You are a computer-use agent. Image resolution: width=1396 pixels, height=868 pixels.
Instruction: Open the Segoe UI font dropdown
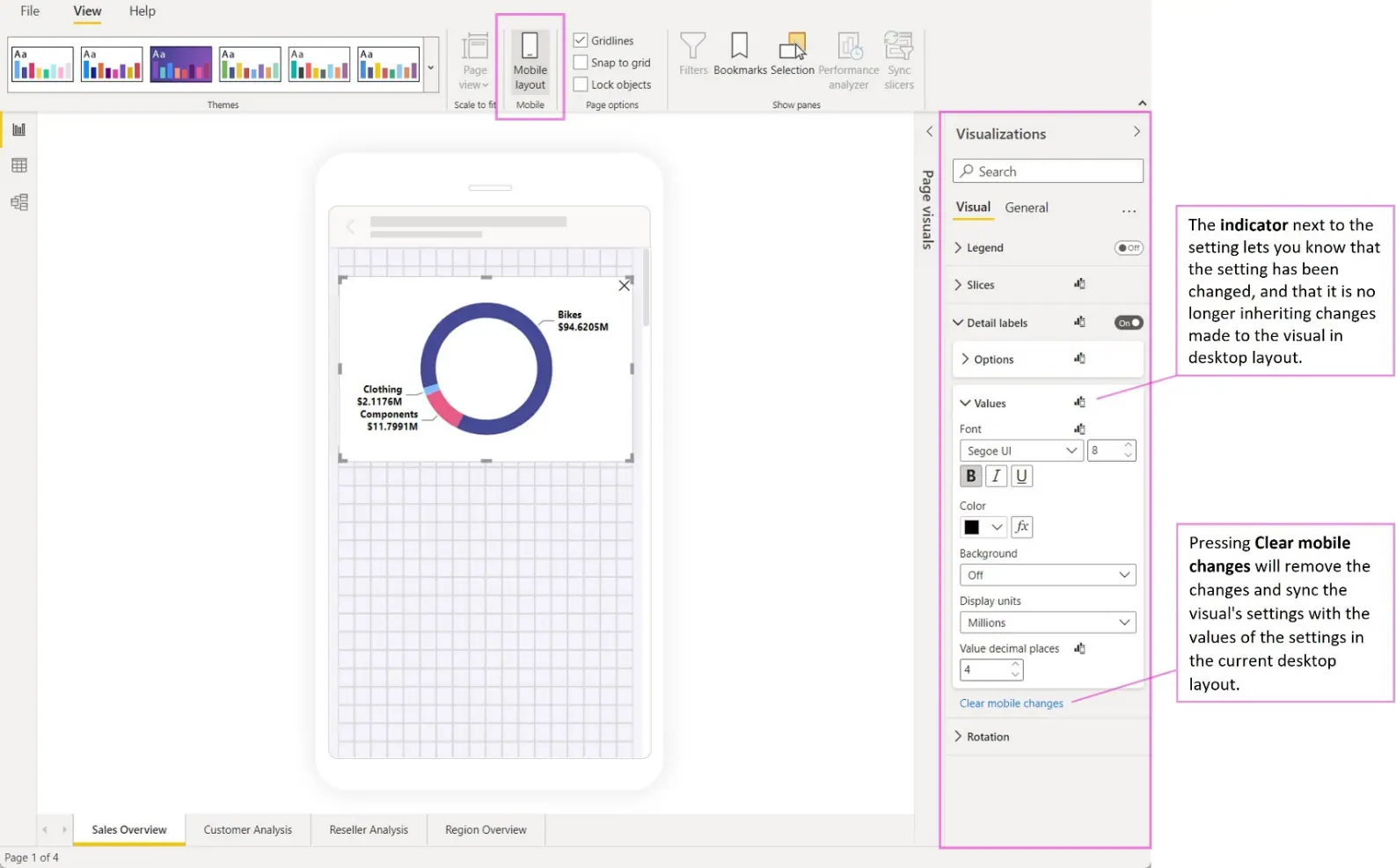tap(1021, 450)
